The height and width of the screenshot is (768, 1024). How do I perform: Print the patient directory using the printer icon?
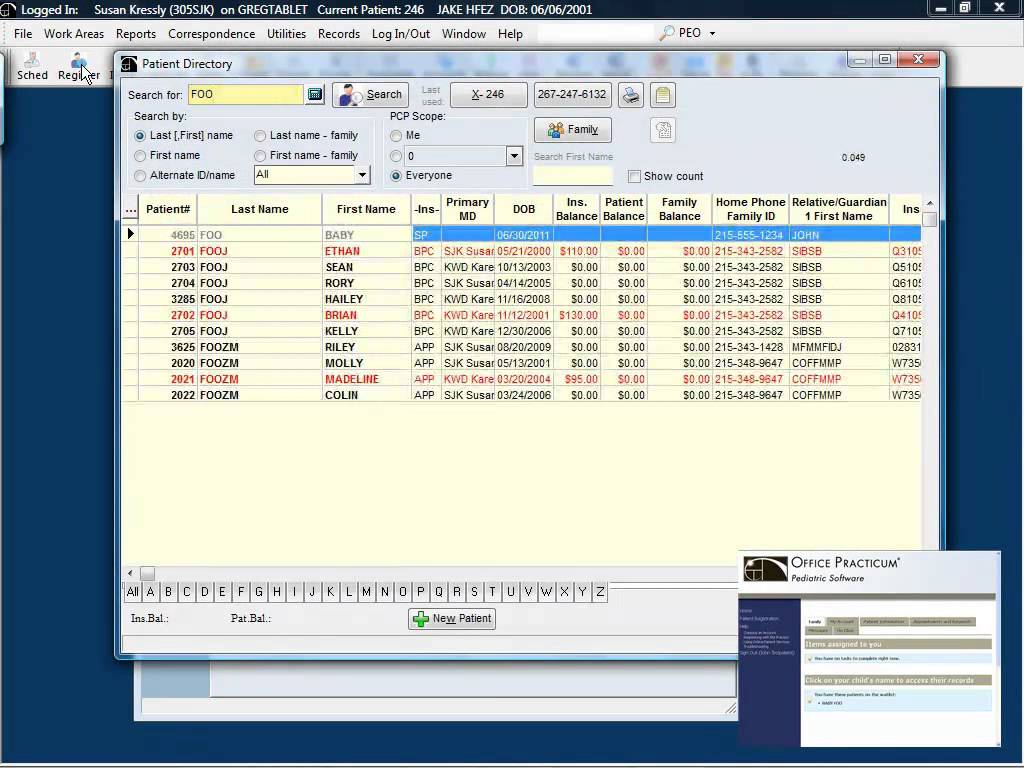[x=629, y=94]
